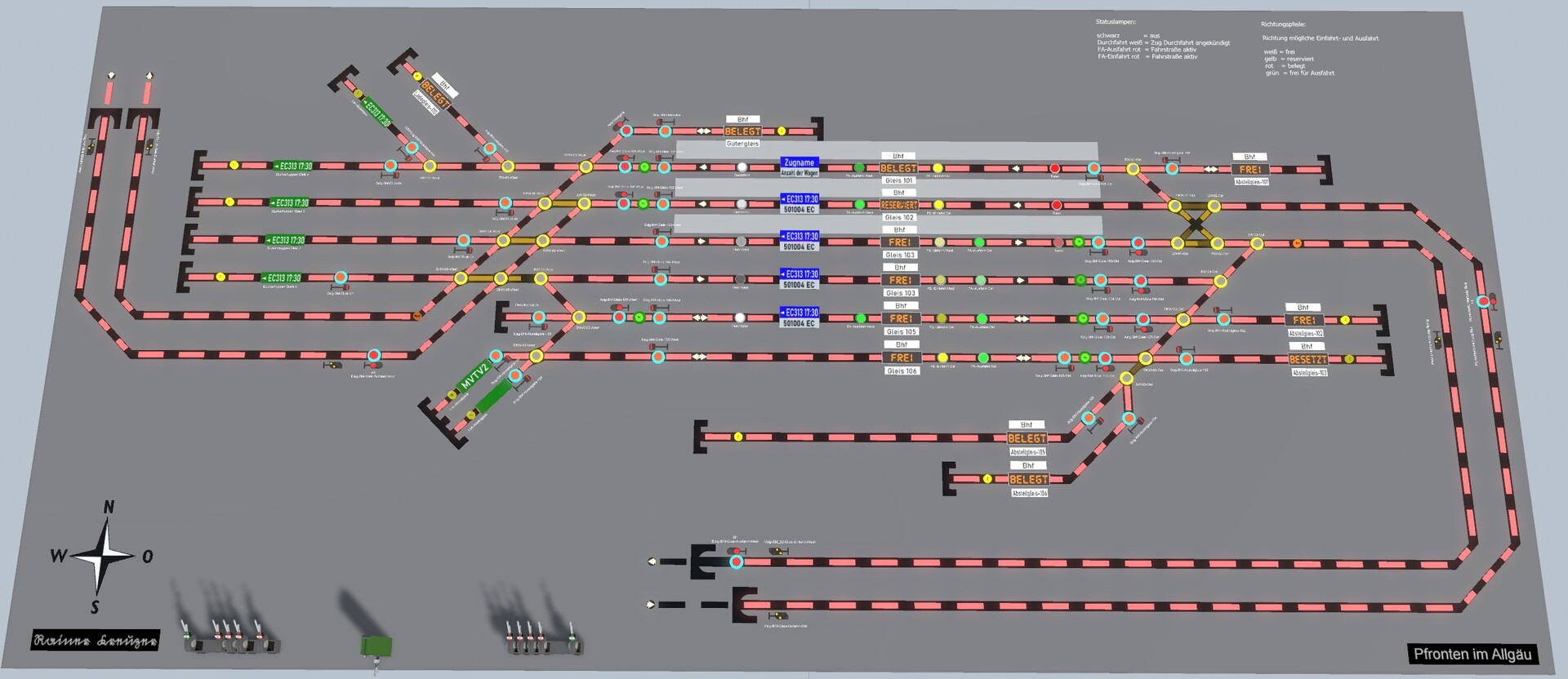Select the RESERVIERT display above Gleis 102
Viewport: 1568px width, 679px height.
pyautogui.click(x=899, y=205)
